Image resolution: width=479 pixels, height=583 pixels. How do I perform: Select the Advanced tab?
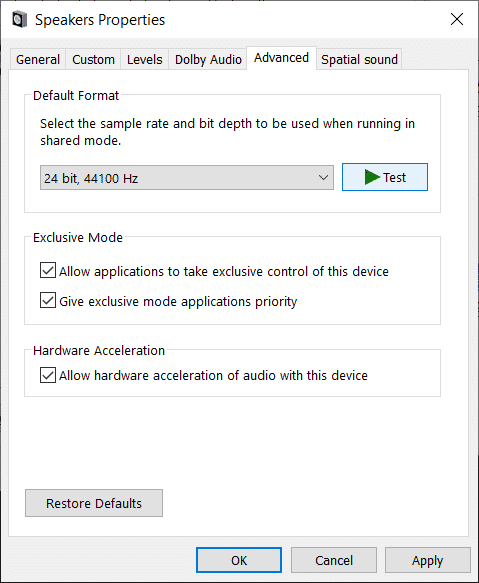tap(282, 58)
